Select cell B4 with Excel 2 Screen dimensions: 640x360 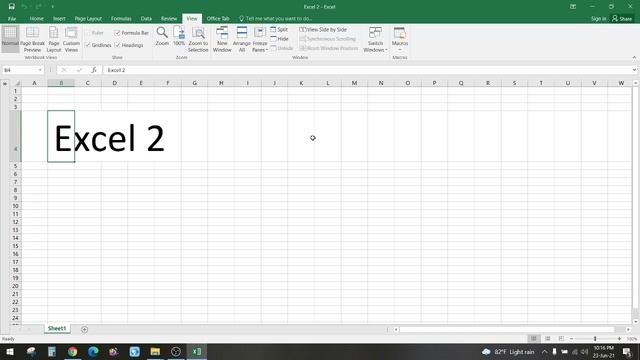(61, 136)
